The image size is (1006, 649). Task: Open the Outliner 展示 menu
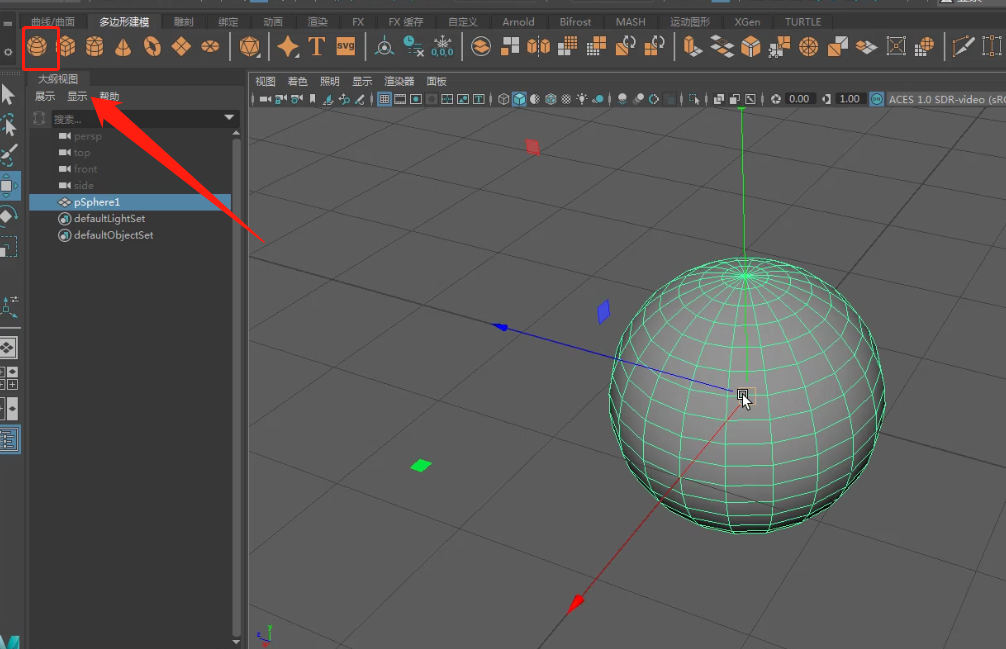point(45,96)
